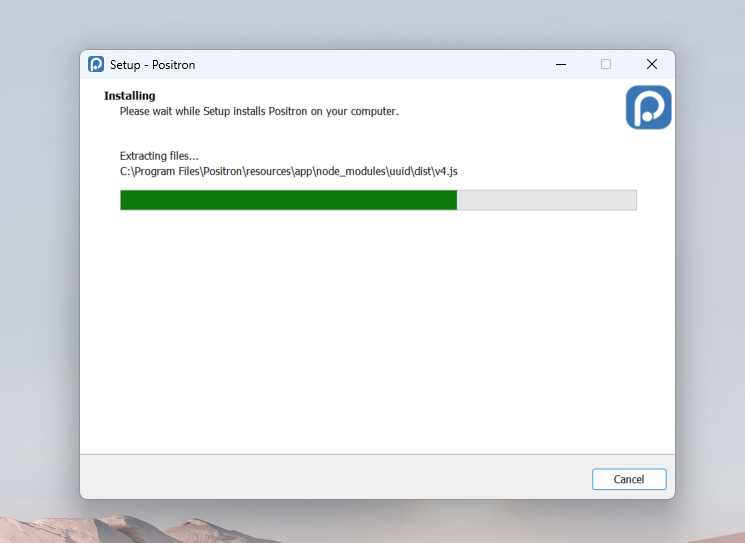The width and height of the screenshot is (745, 543).
Task: Click the unfilled gray part of the progress bar
Action: coord(546,200)
